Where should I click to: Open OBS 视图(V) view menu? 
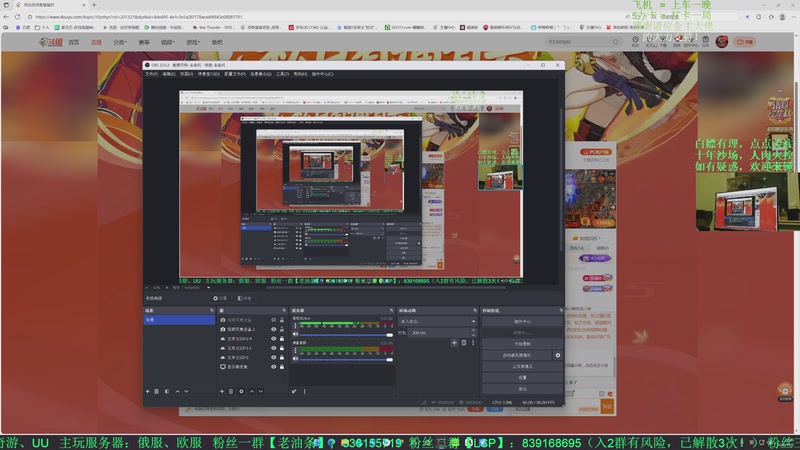186,74
